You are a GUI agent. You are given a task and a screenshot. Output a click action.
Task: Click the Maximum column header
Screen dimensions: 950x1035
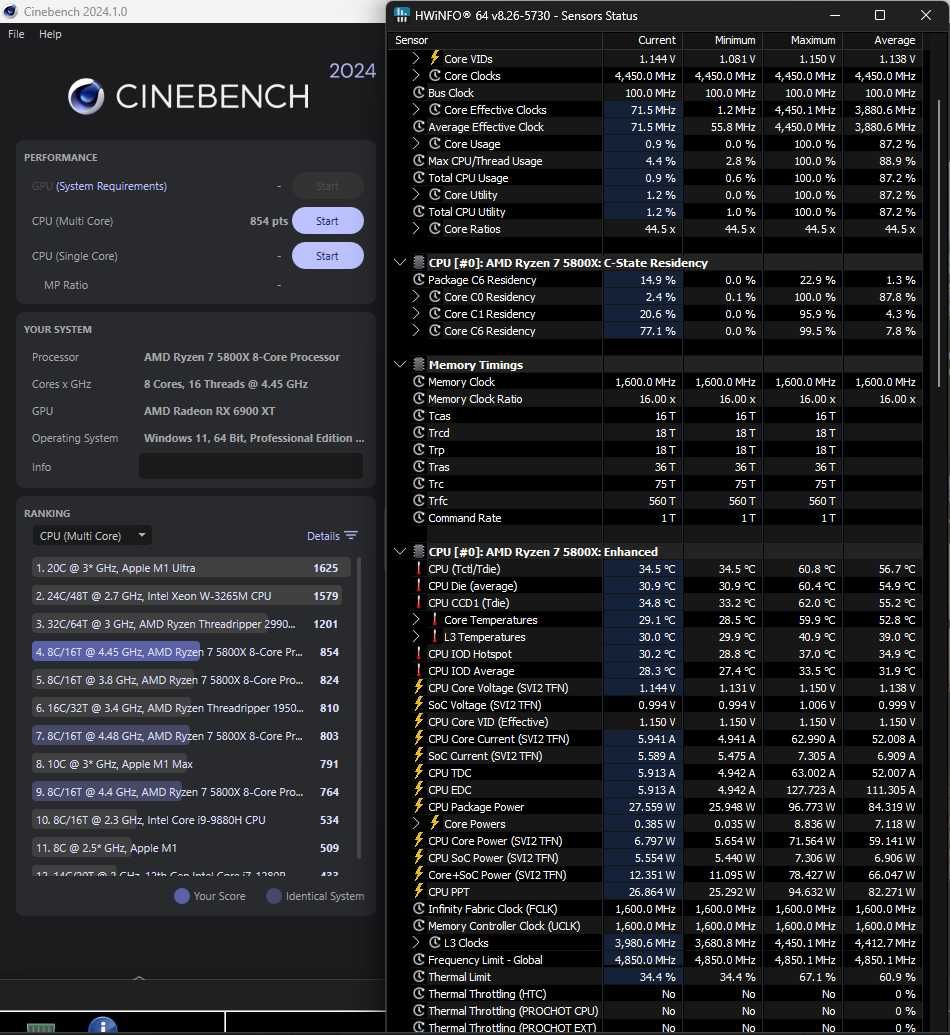click(813, 40)
